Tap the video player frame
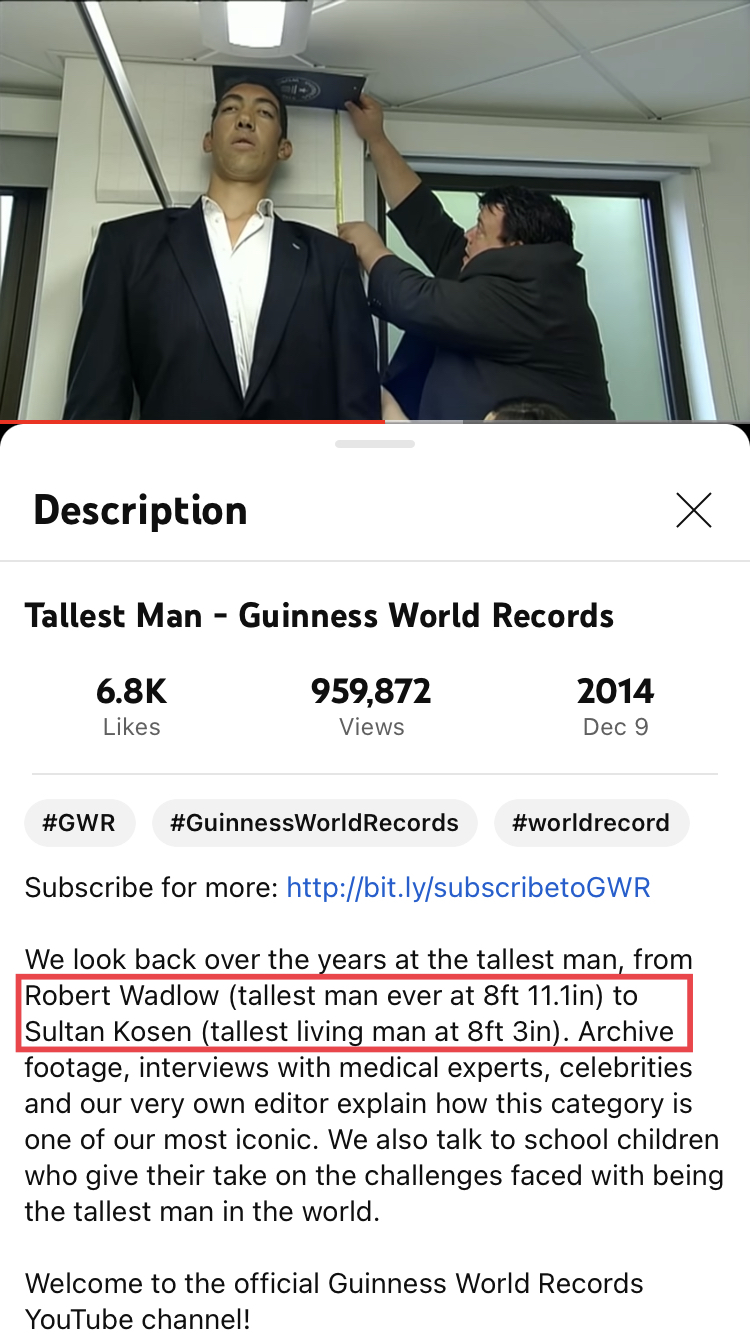750x1334 pixels. (x=375, y=210)
